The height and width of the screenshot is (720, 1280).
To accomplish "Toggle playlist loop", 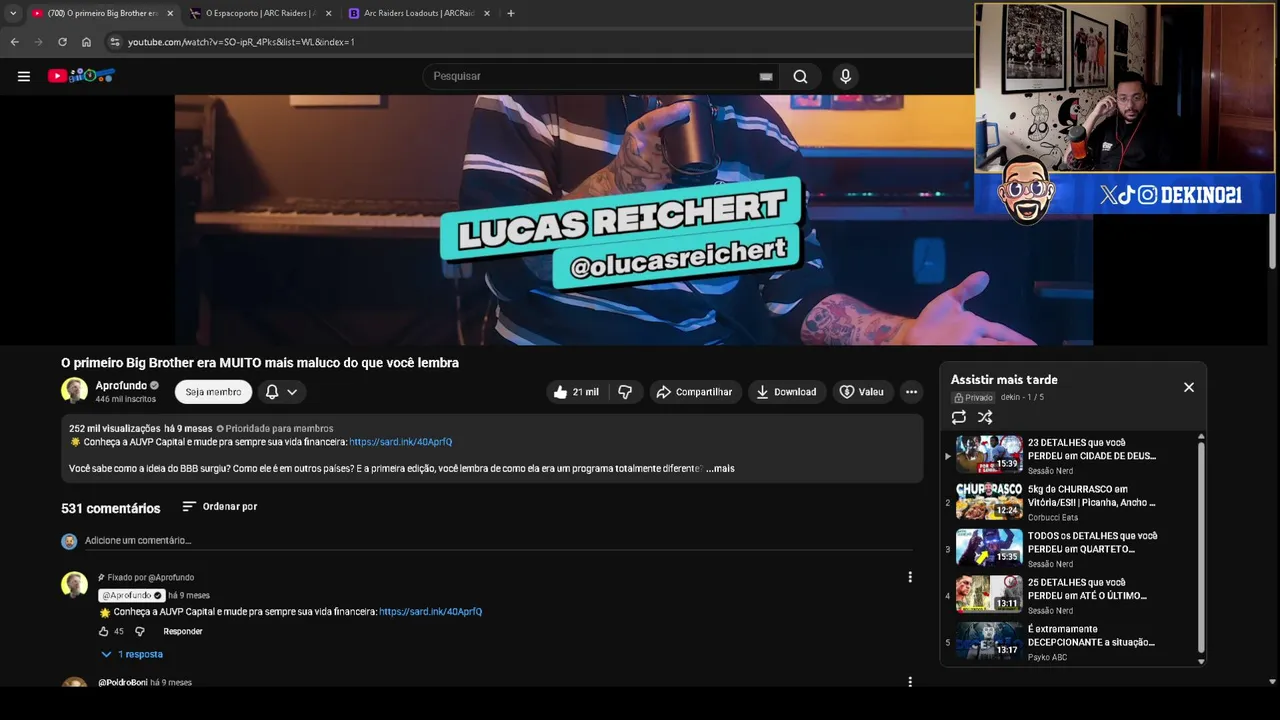I will pyautogui.click(x=959, y=417).
